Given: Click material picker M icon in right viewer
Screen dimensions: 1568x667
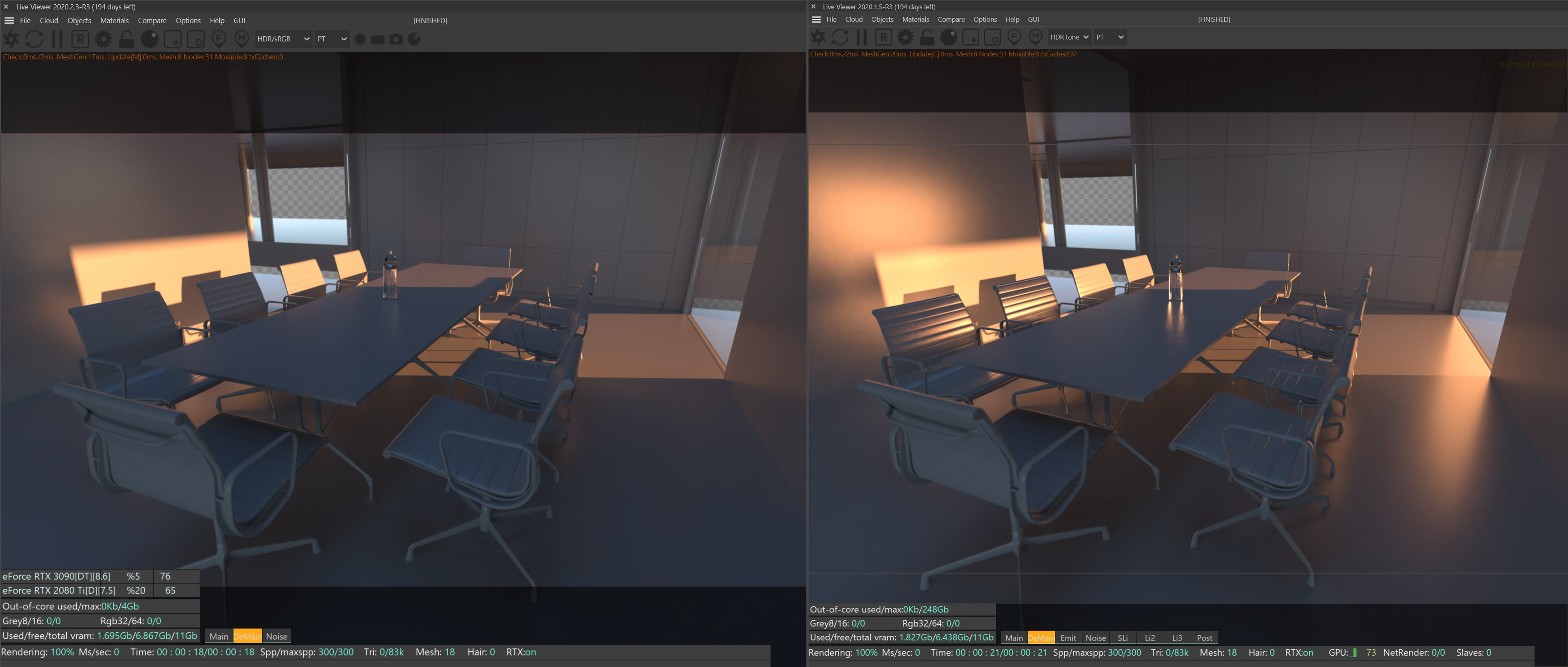Looking at the screenshot, I should point(1035,38).
